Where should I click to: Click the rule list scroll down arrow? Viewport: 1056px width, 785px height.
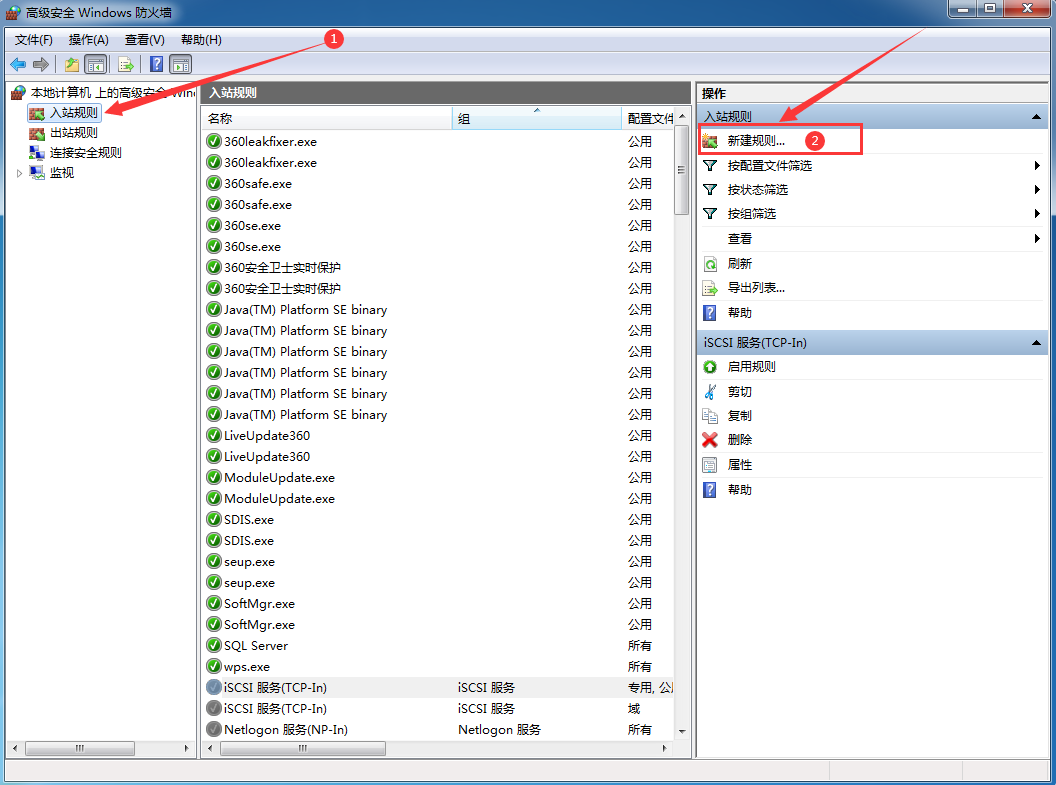682,731
